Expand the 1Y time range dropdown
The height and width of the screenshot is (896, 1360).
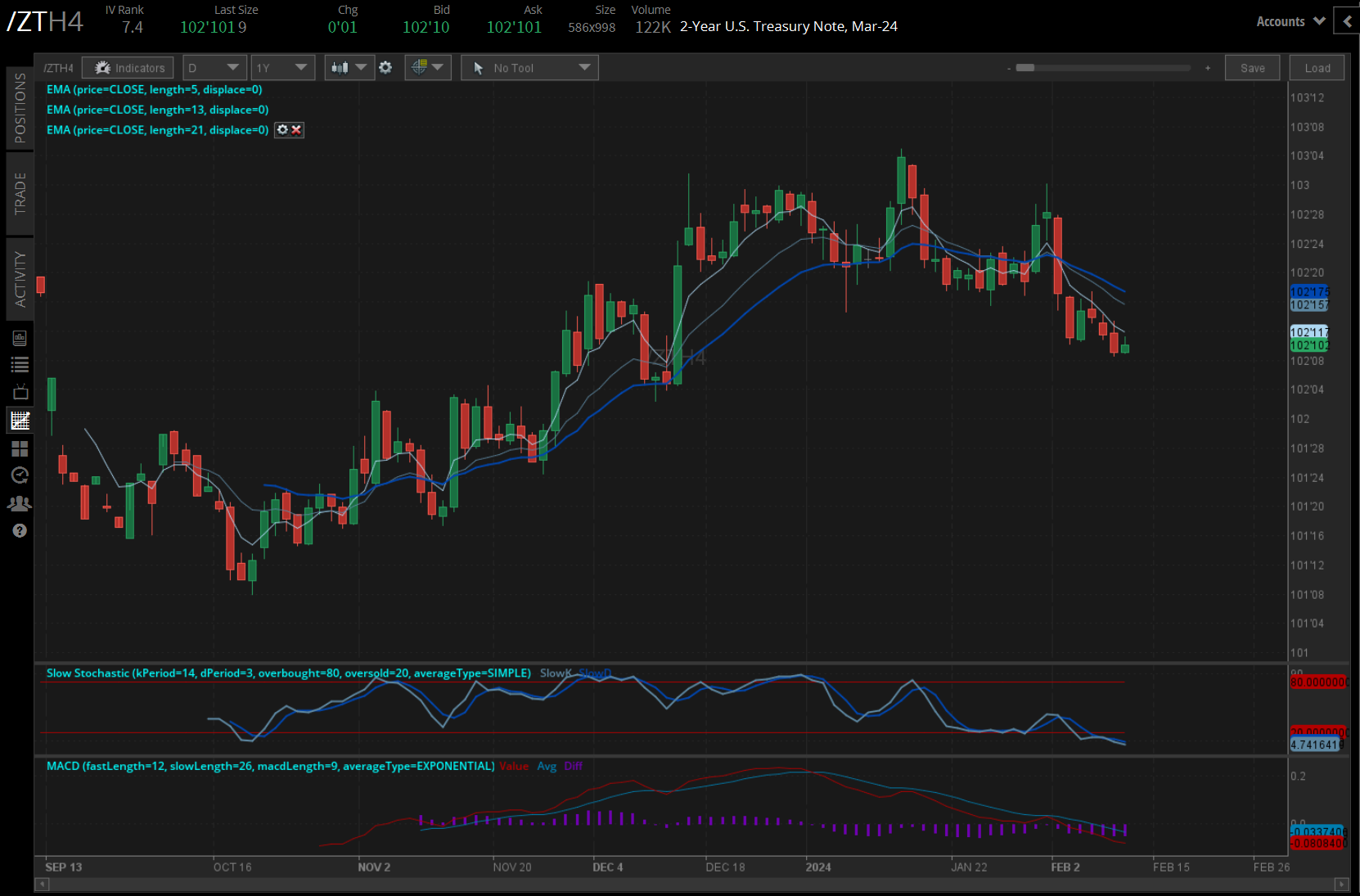pos(281,68)
